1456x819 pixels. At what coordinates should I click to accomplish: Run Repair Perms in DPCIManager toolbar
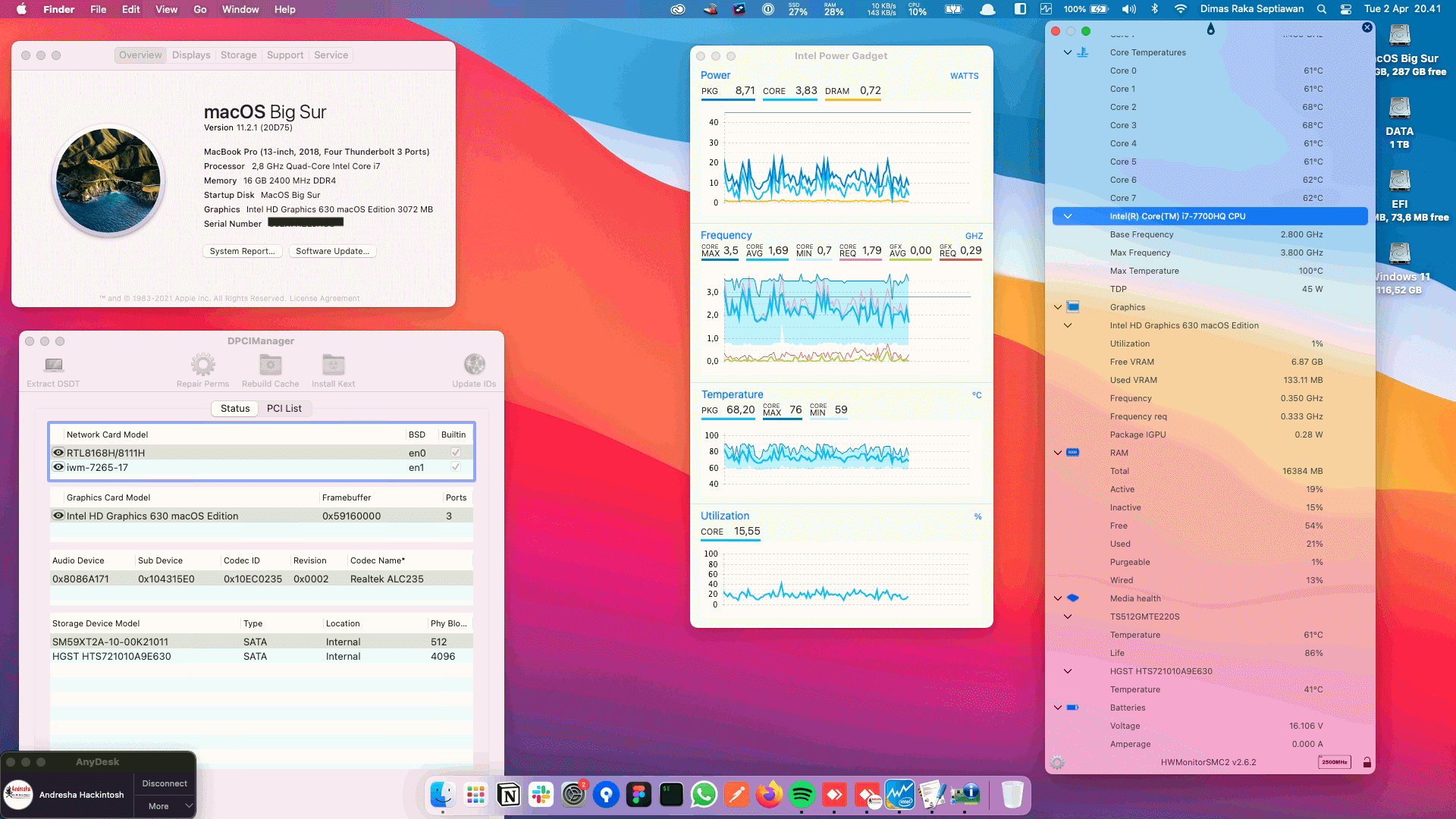[x=202, y=371]
